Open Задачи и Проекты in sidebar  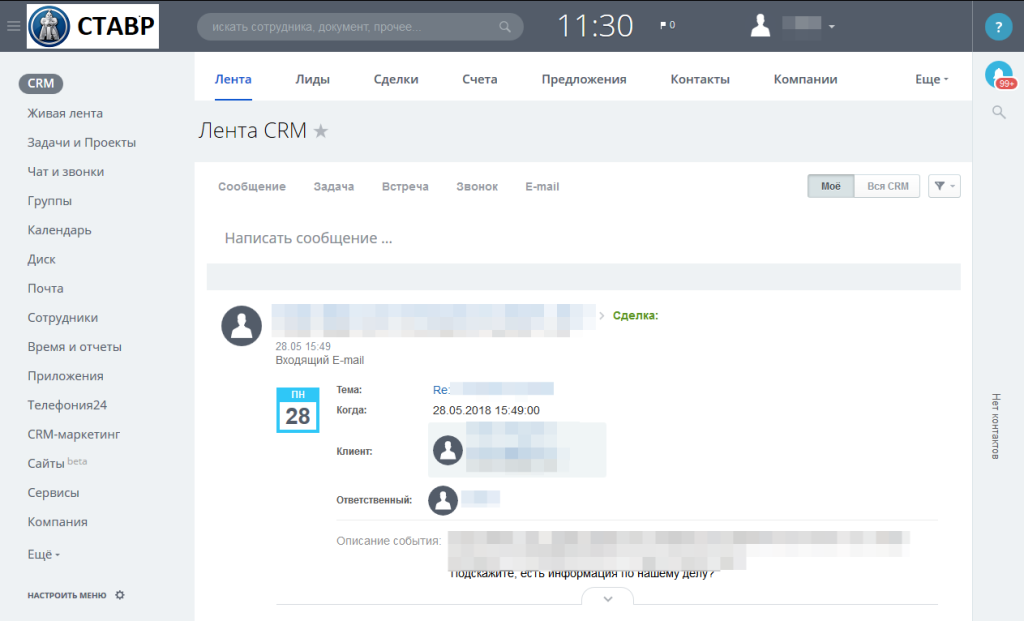click(x=82, y=142)
